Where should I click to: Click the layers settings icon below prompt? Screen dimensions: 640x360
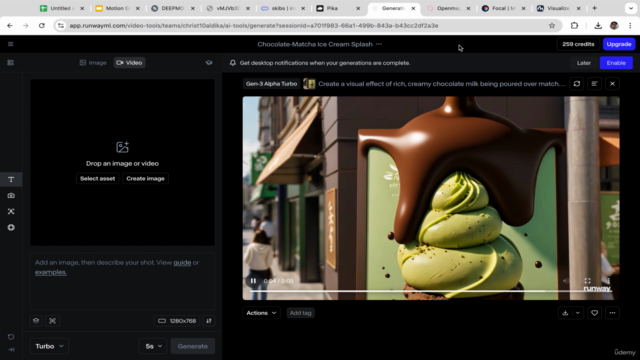click(36, 321)
